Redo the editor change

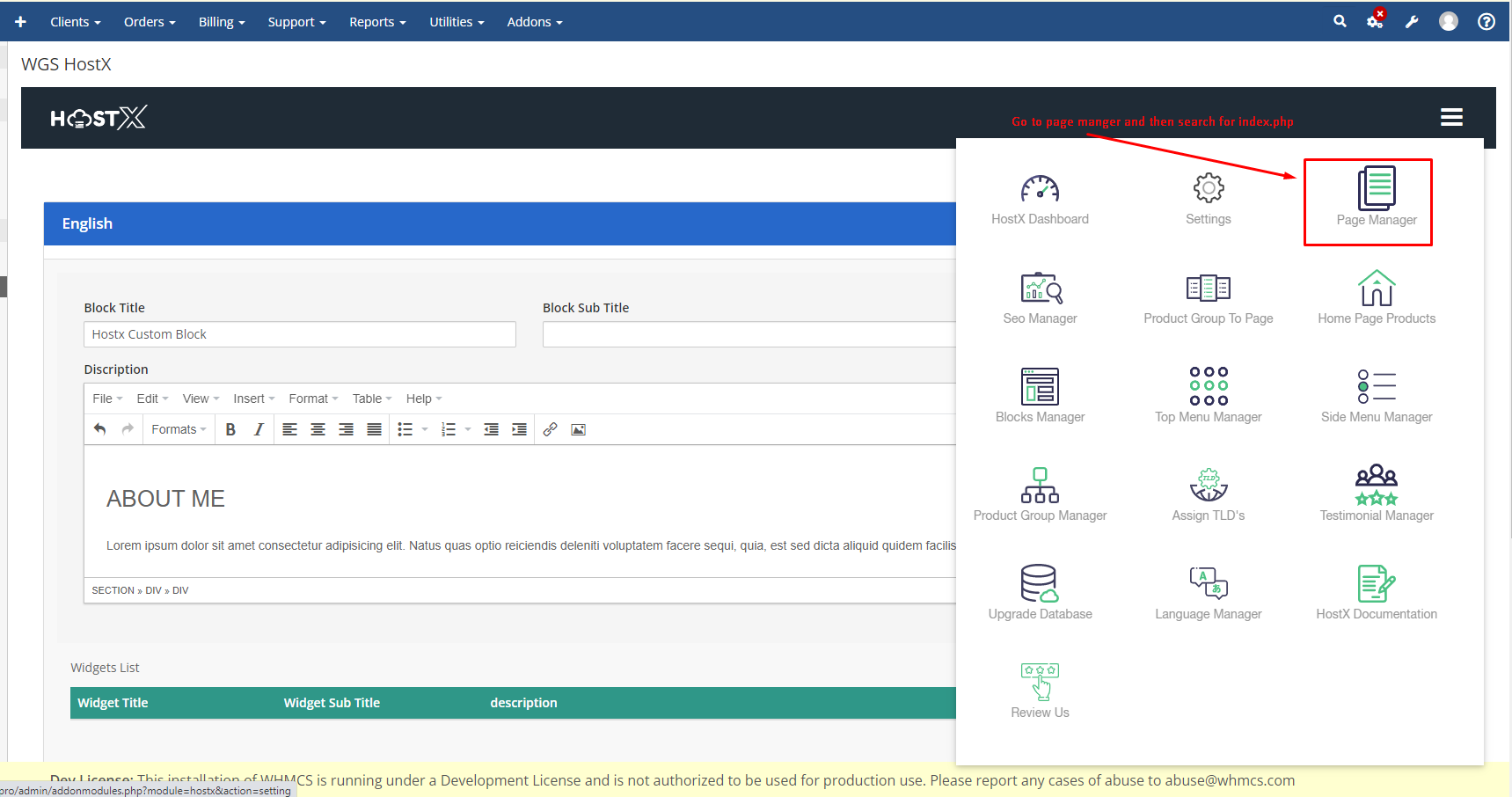point(128,429)
